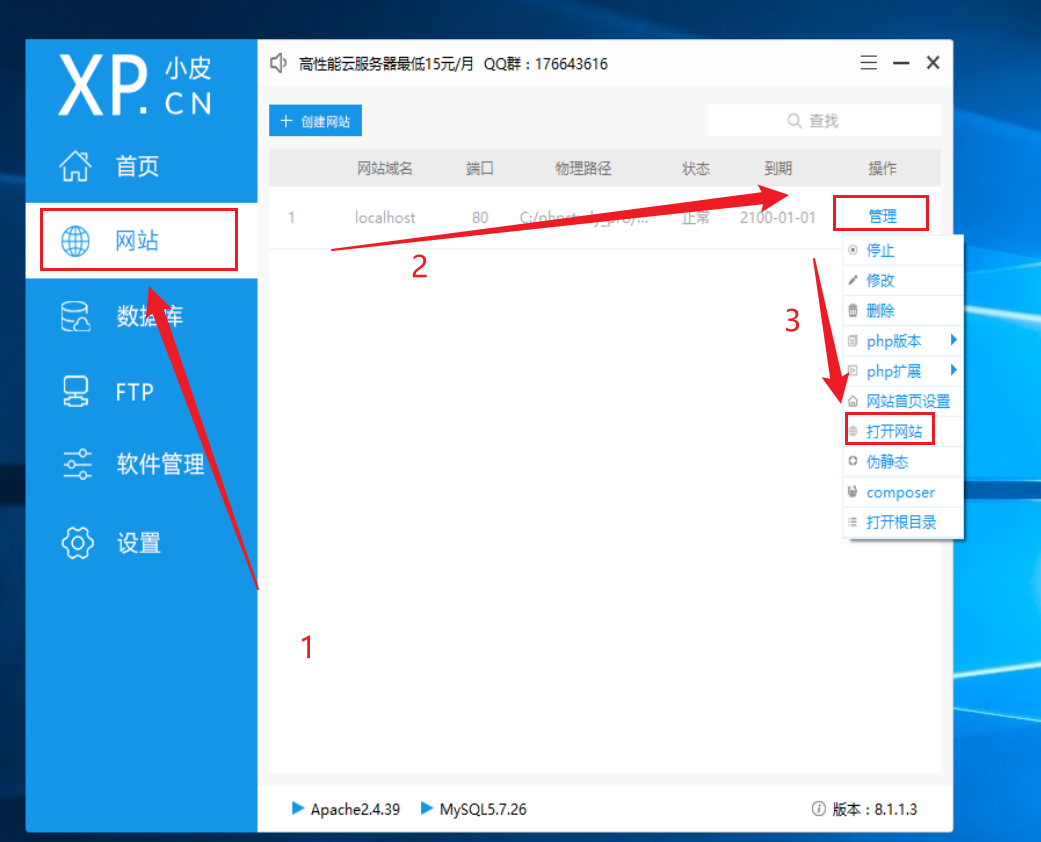Viewport: 1041px width, 842px height.
Task: Open 设置 sidebar section
Action: [141, 543]
